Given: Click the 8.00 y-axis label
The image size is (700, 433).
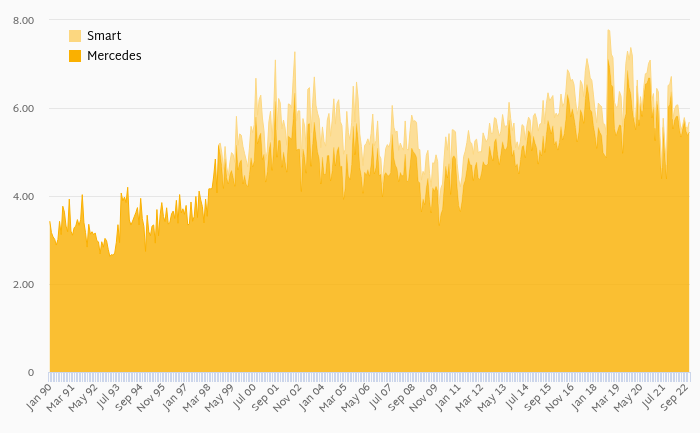Looking at the screenshot, I should click(22, 20).
